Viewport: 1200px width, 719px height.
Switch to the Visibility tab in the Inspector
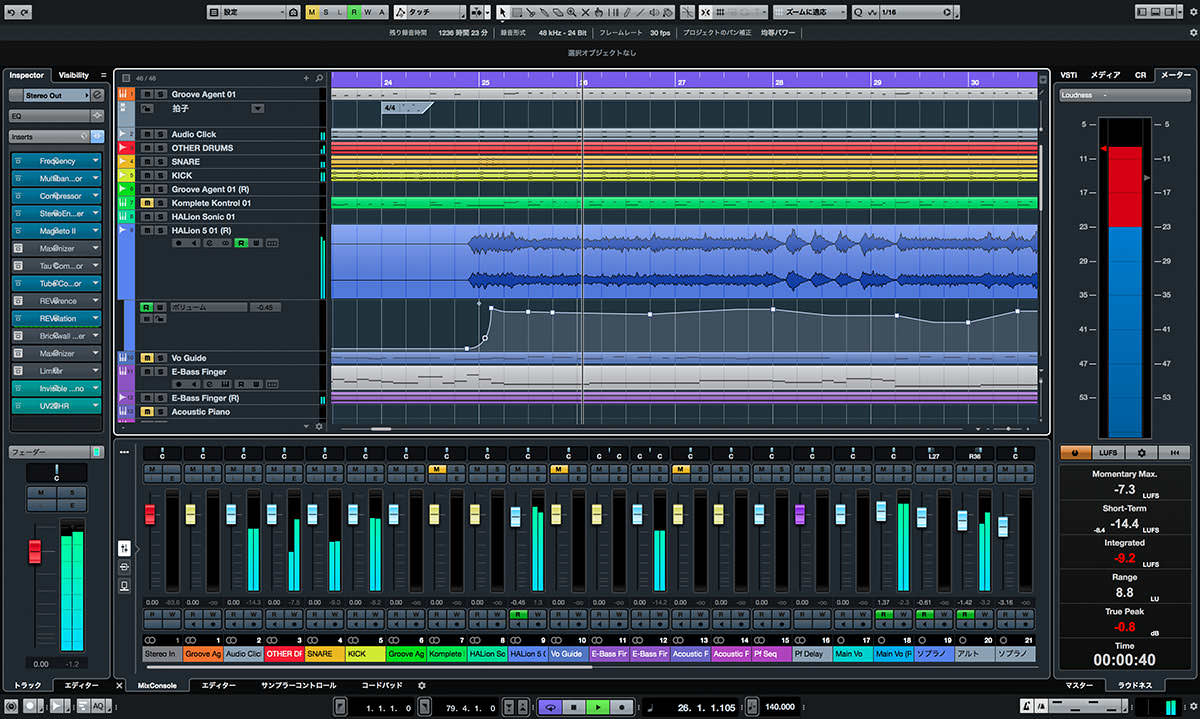(74, 75)
